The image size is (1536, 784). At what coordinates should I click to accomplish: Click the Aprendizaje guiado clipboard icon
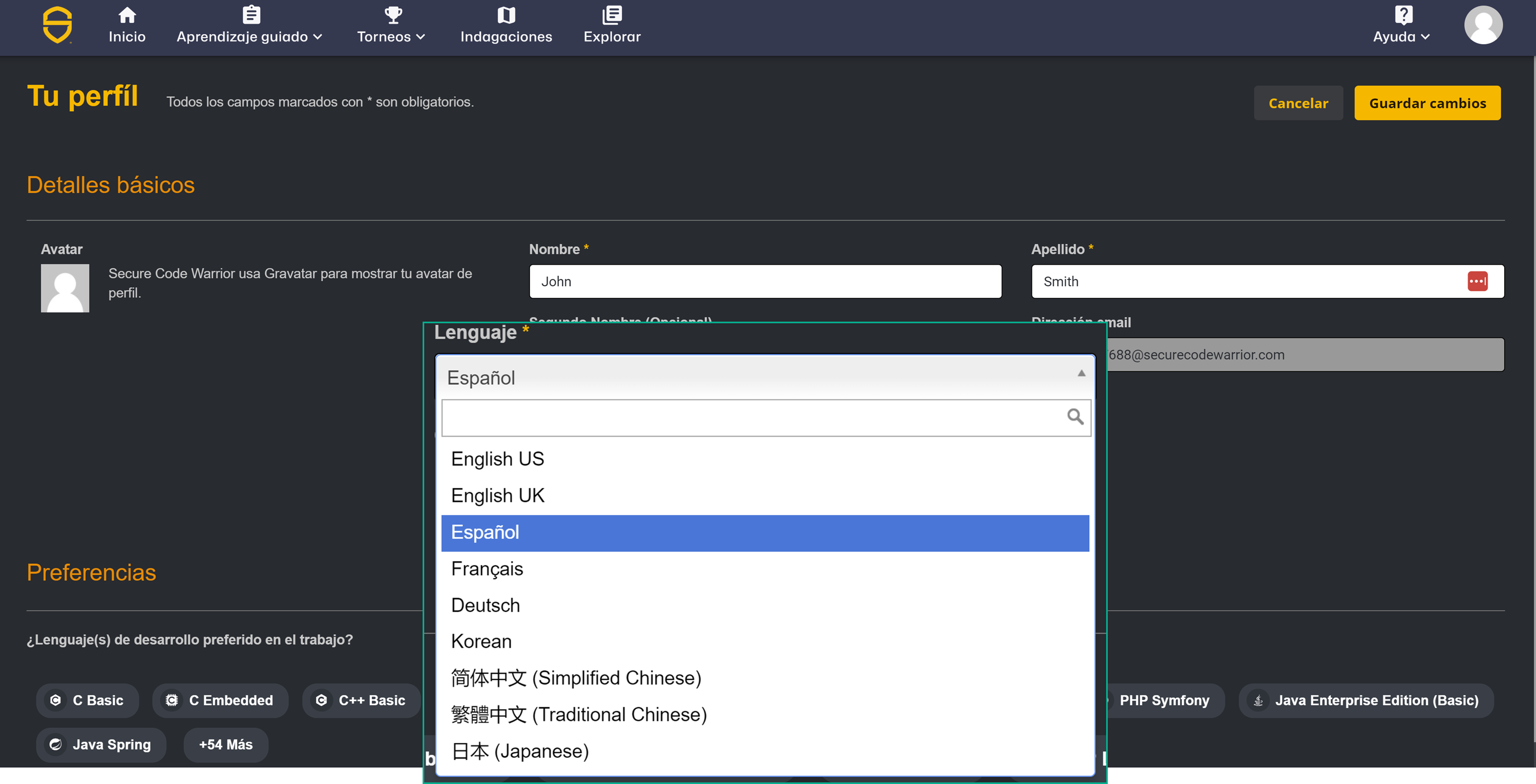click(251, 15)
